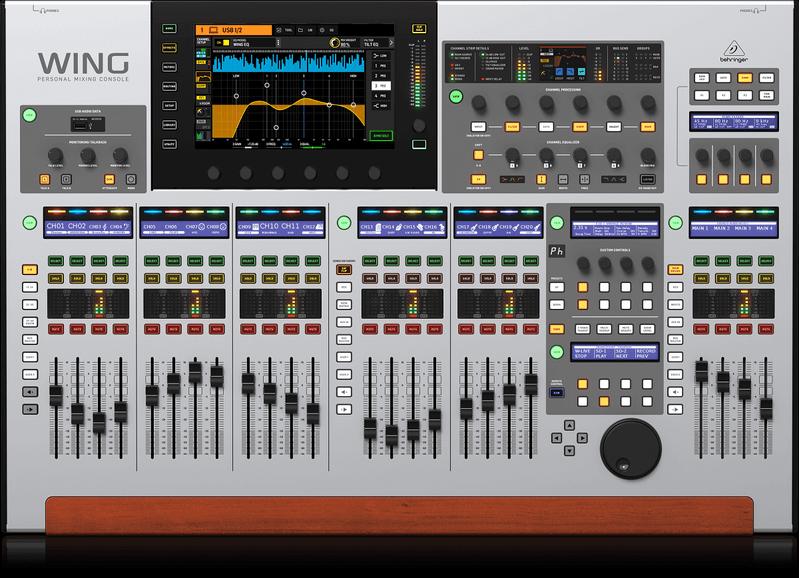Select RECORD PREV on transport display
Viewport: 800px width, 578px height.
(645, 353)
